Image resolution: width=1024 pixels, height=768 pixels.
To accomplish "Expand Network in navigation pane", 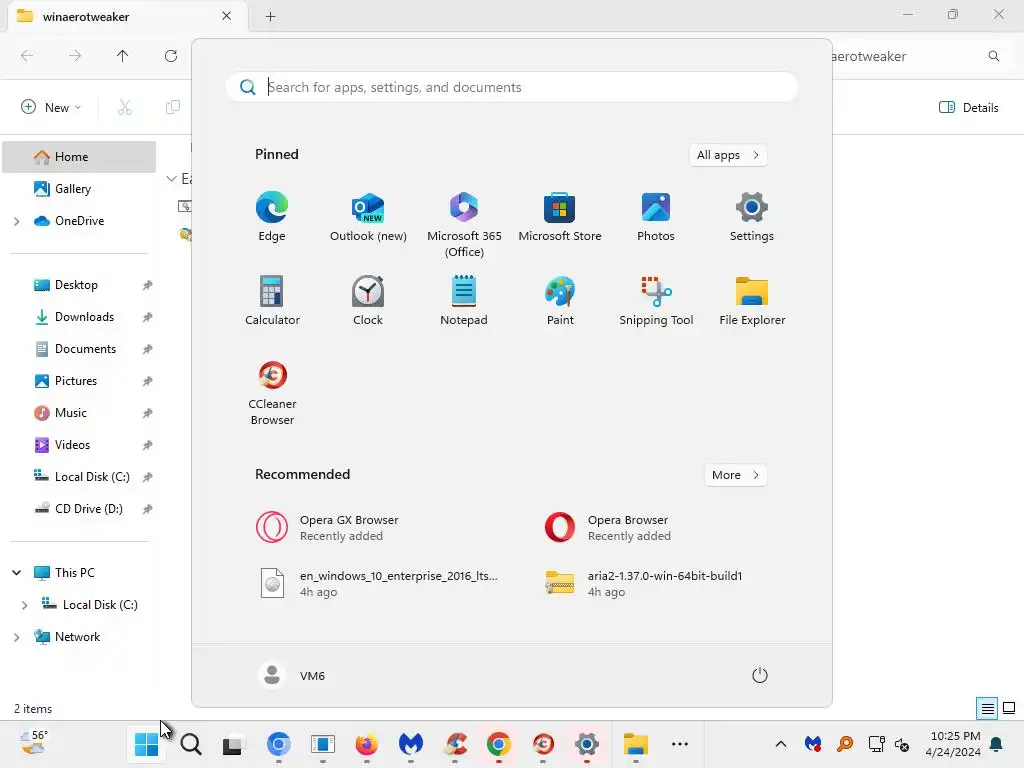I will click(17, 637).
